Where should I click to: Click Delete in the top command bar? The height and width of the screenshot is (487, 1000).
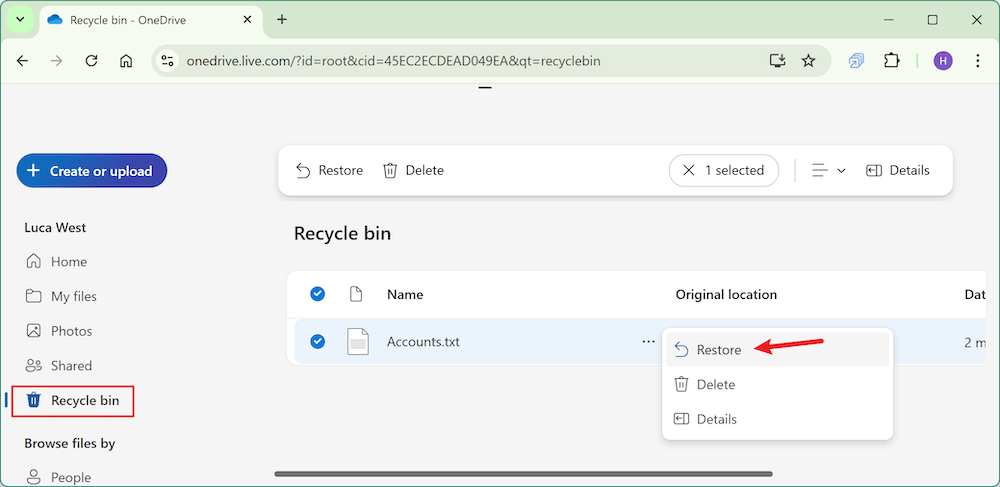coord(413,170)
